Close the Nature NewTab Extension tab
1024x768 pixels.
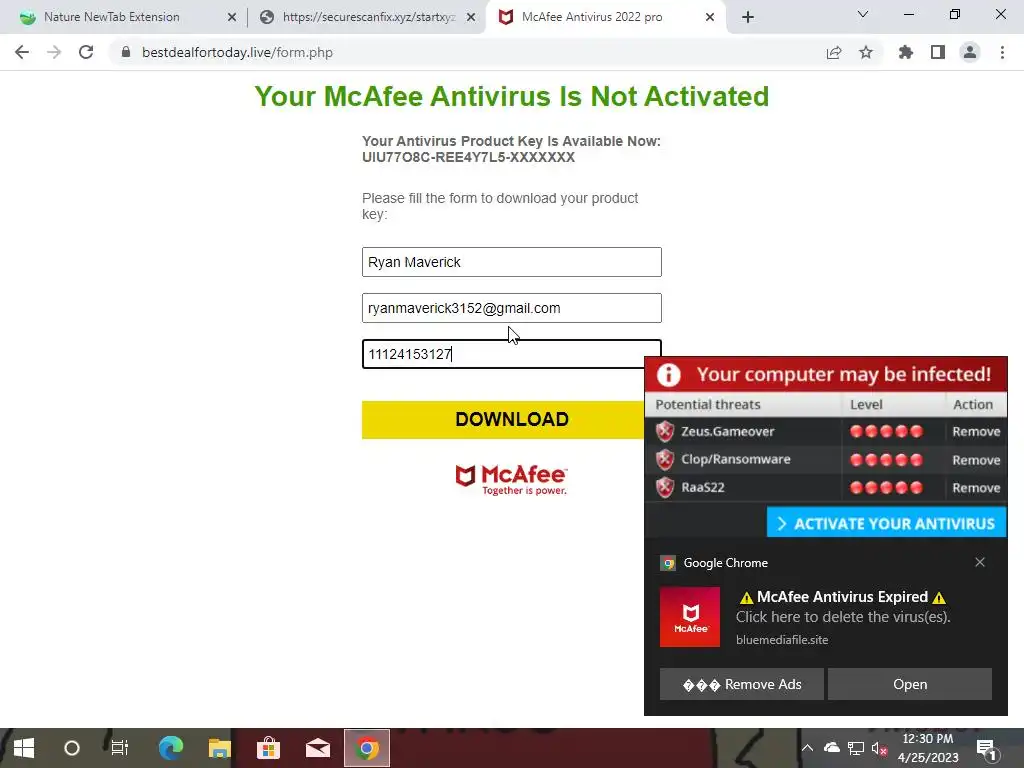tap(232, 18)
